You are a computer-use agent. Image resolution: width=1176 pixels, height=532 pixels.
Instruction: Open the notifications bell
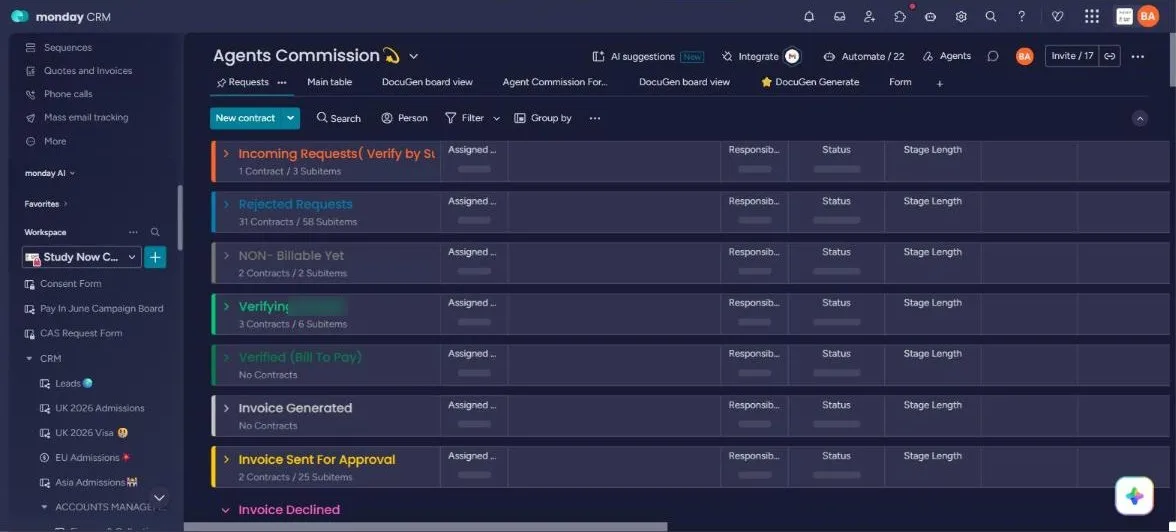coord(808,17)
